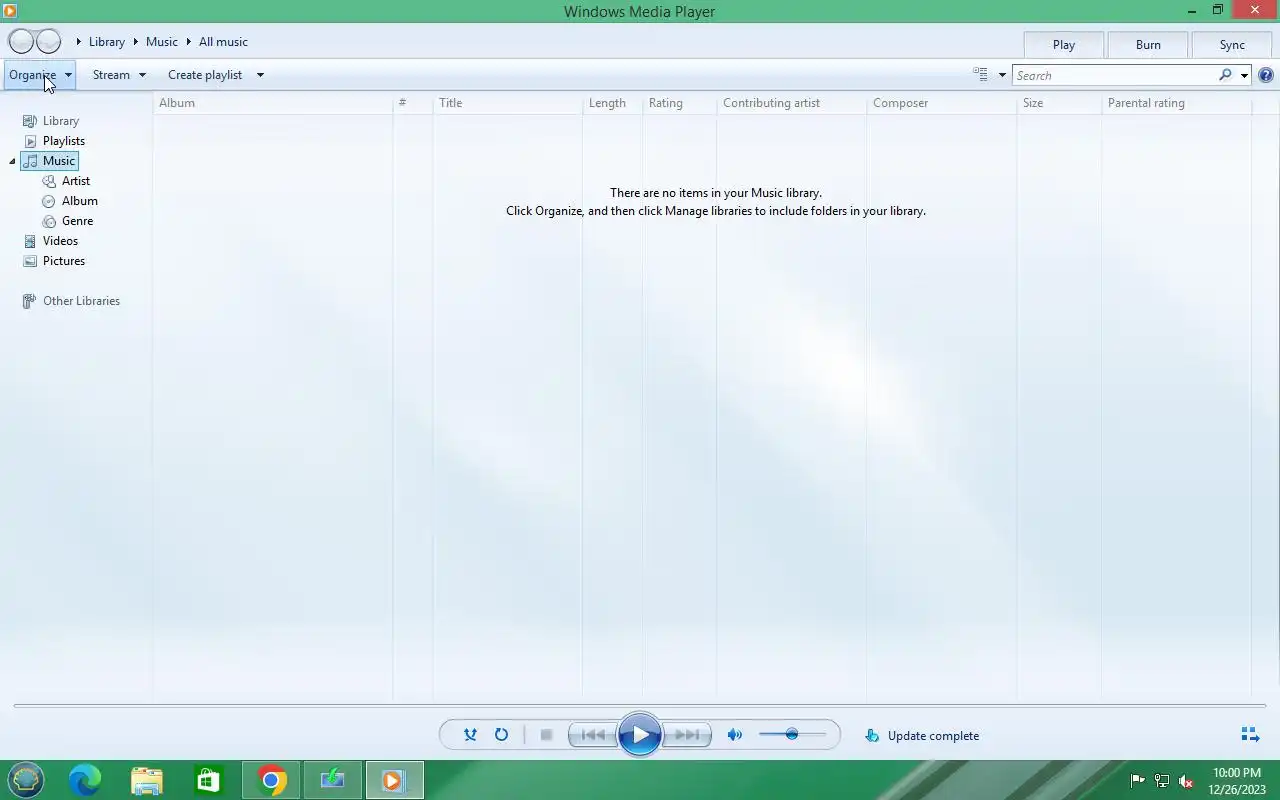The image size is (1280, 800).
Task: Click the muted speaker tray icon
Action: [1186, 781]
